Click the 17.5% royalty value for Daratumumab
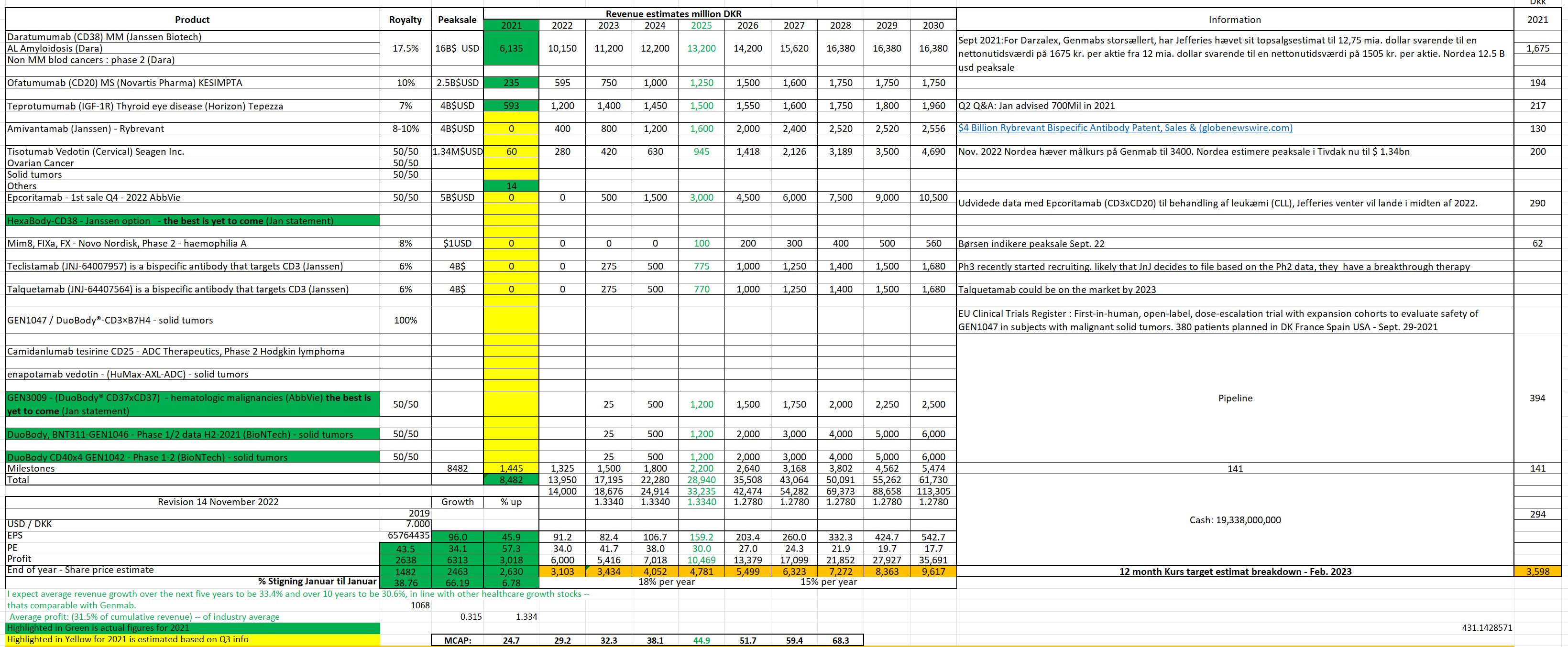 [x=406, y=49]
